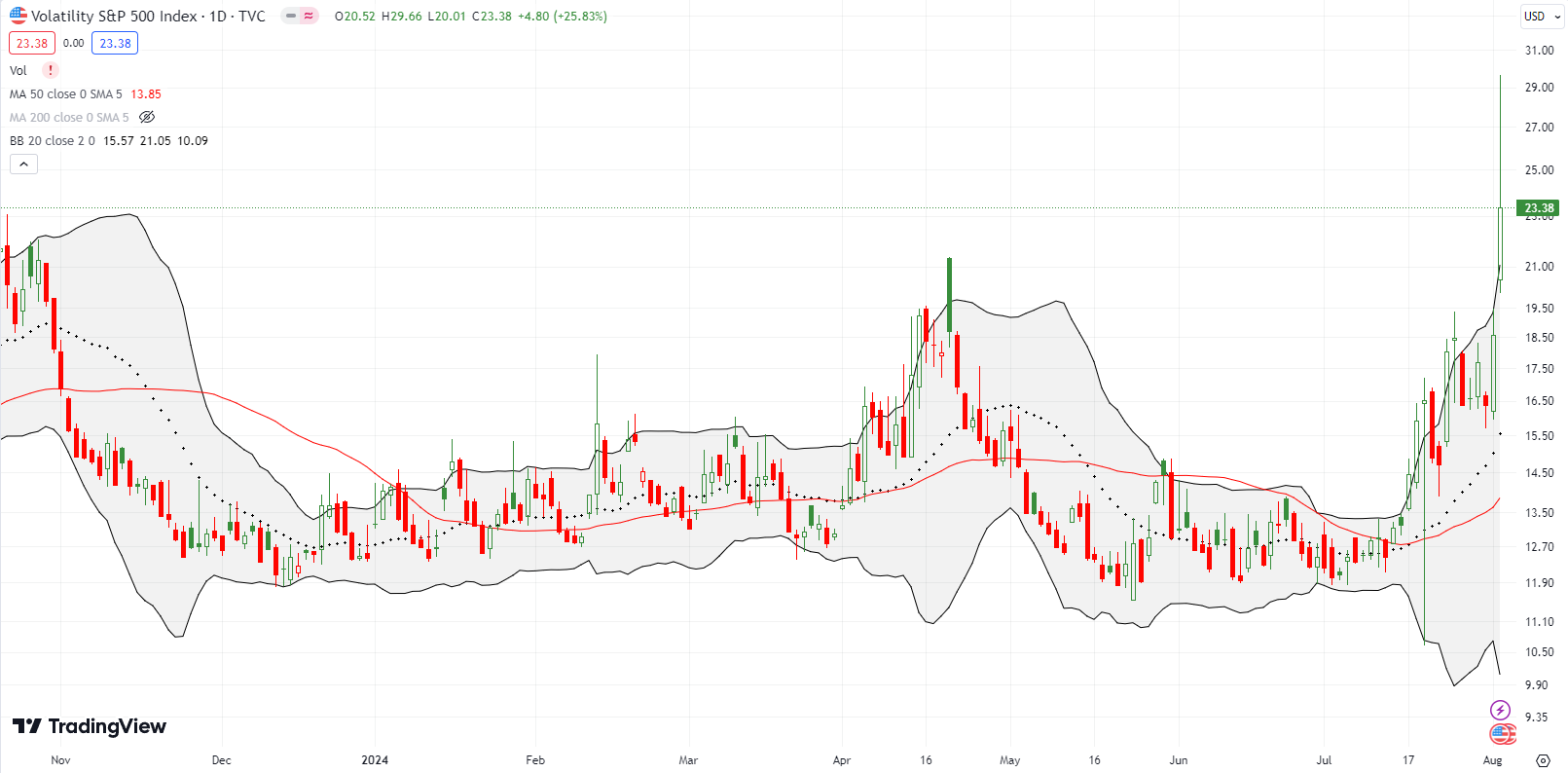Click the 2024 label on time axis
1568x773 pixels.
[375, 760]
